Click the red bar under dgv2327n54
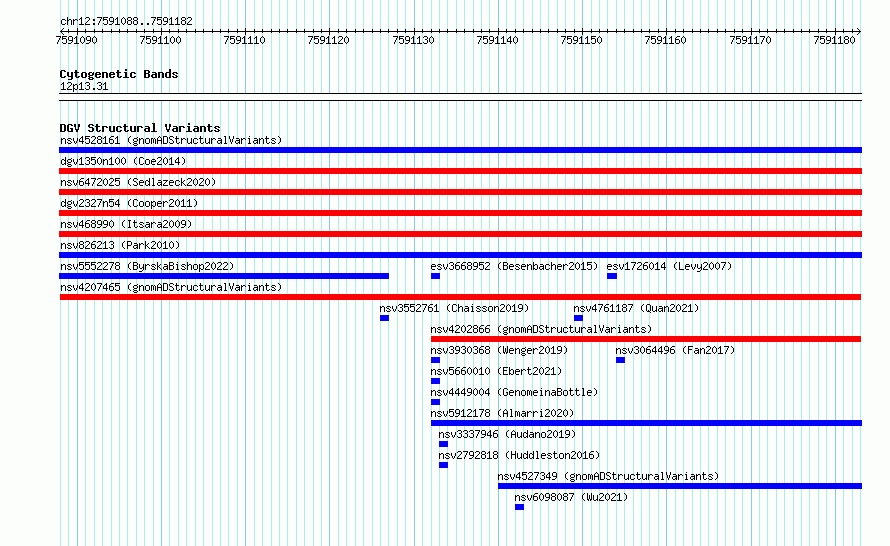The width and height of the screenshot is (890, 546). pos(460,213)
